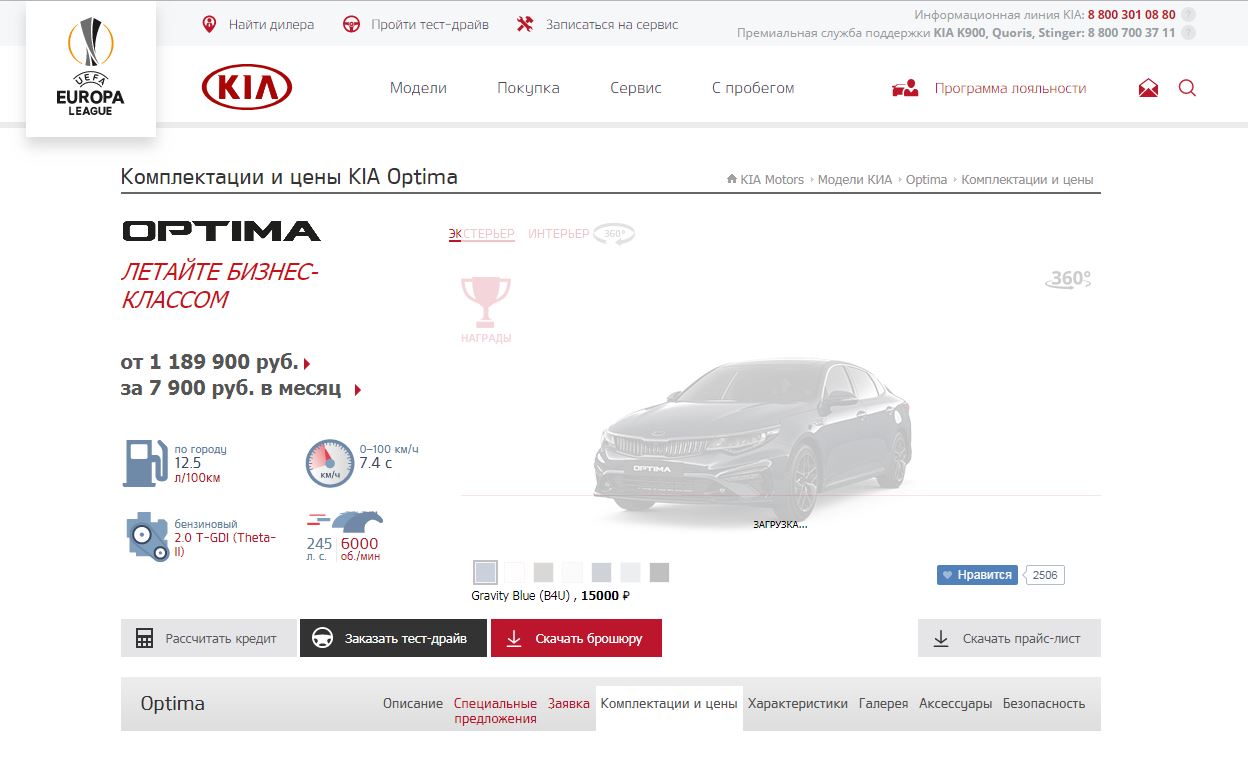Click the engine type icon

[x=147, y=537]
